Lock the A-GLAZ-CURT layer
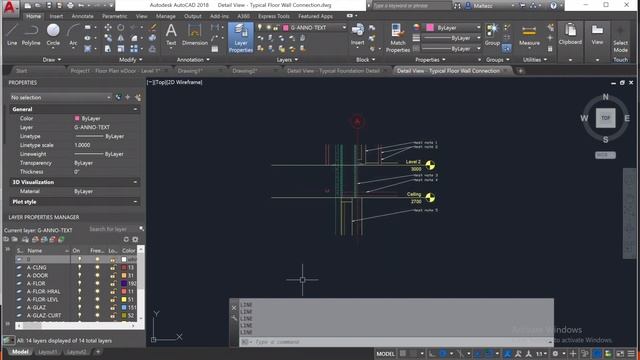 (113, 316)
